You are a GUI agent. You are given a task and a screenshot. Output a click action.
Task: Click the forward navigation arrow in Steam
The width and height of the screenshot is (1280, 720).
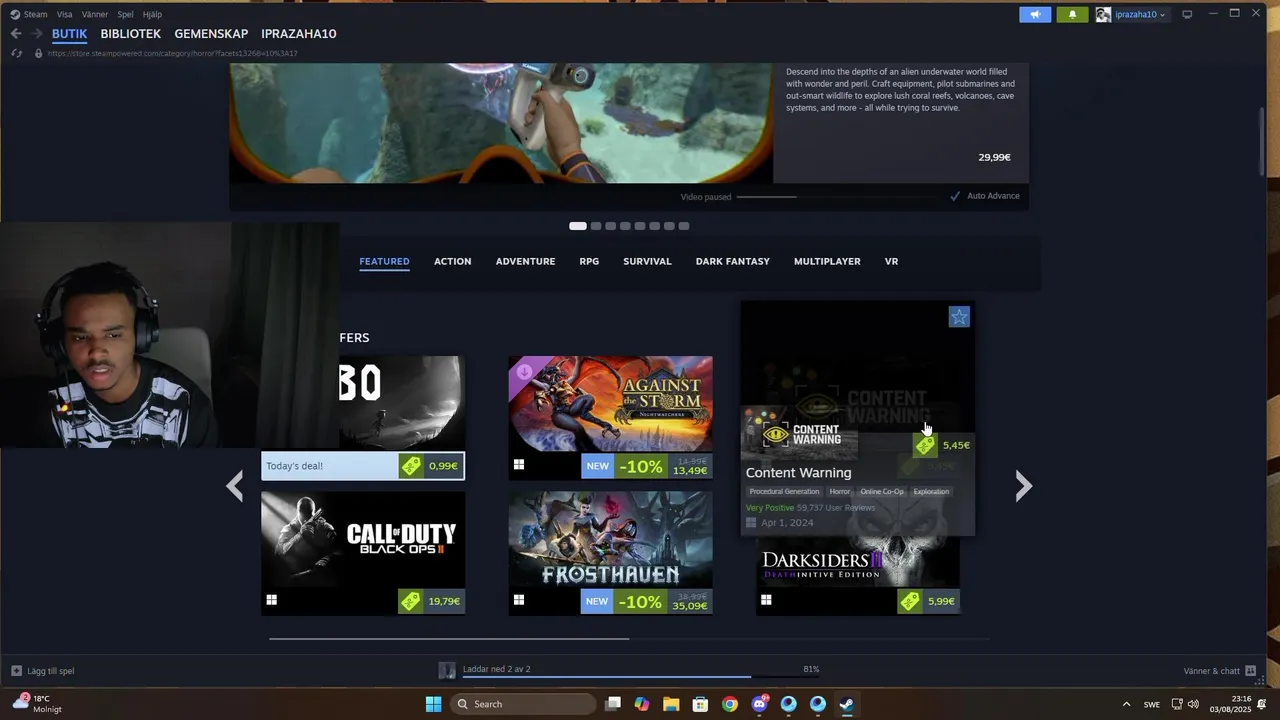pyautogui.click(x=37, y=34)
